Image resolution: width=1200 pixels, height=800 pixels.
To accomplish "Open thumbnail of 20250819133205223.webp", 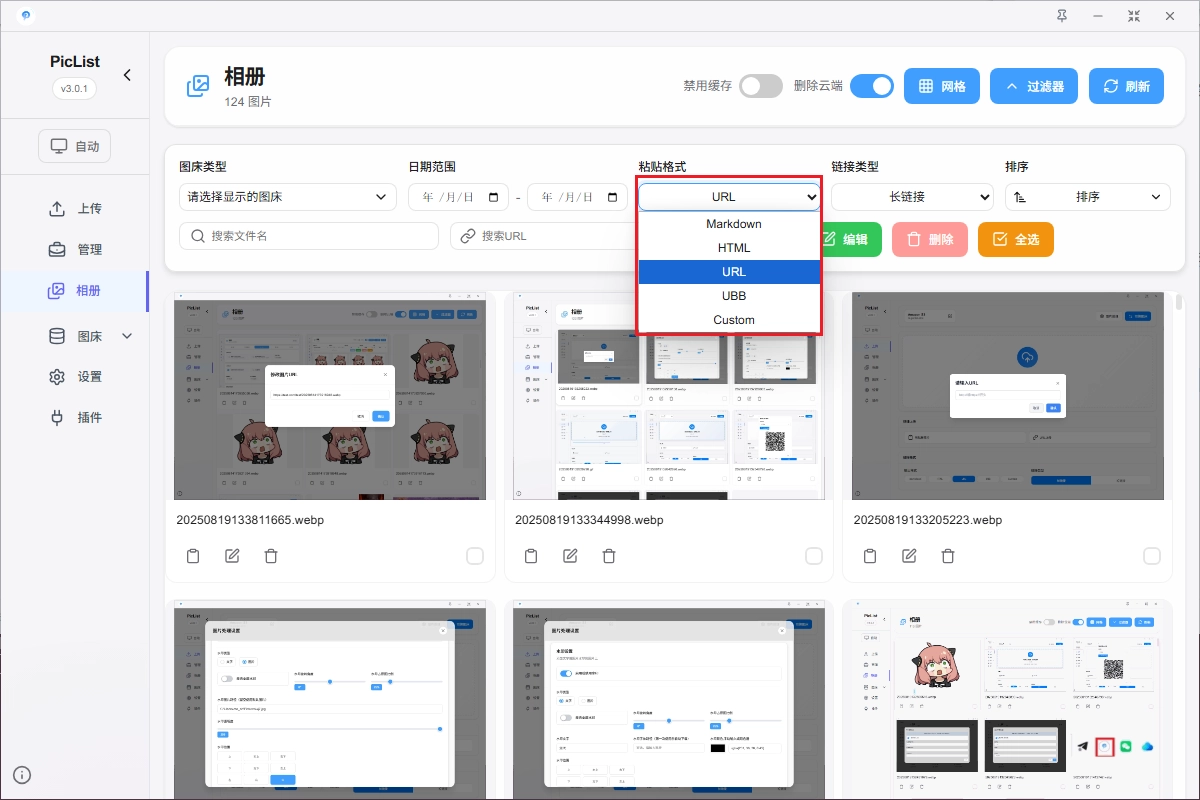I will (1007, 396).
